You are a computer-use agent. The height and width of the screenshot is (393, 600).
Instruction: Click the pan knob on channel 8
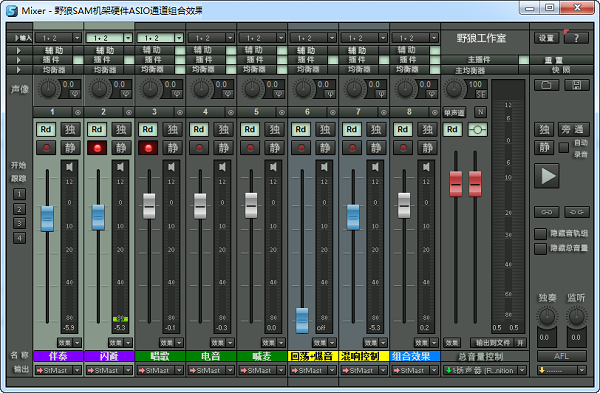pyautogui.click(x=405, y=89)
